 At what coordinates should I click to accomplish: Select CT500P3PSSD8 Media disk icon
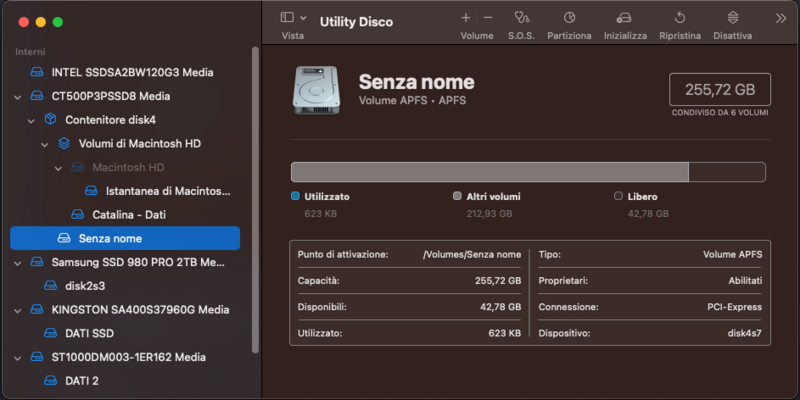pyautogui.click(x=37, y=96)
